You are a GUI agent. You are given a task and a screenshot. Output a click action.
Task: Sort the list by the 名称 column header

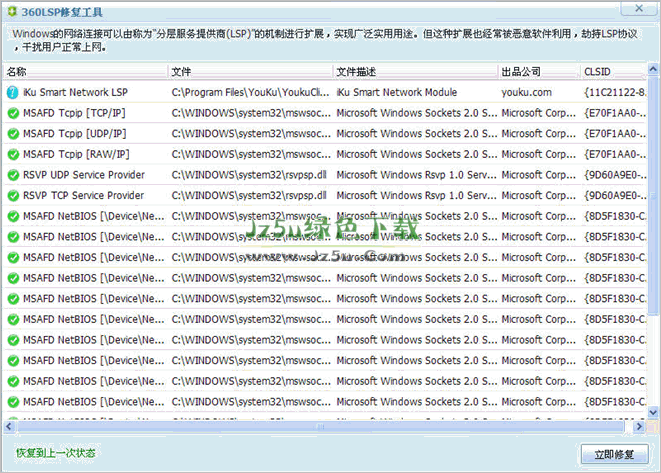click(x=86, y=72)
